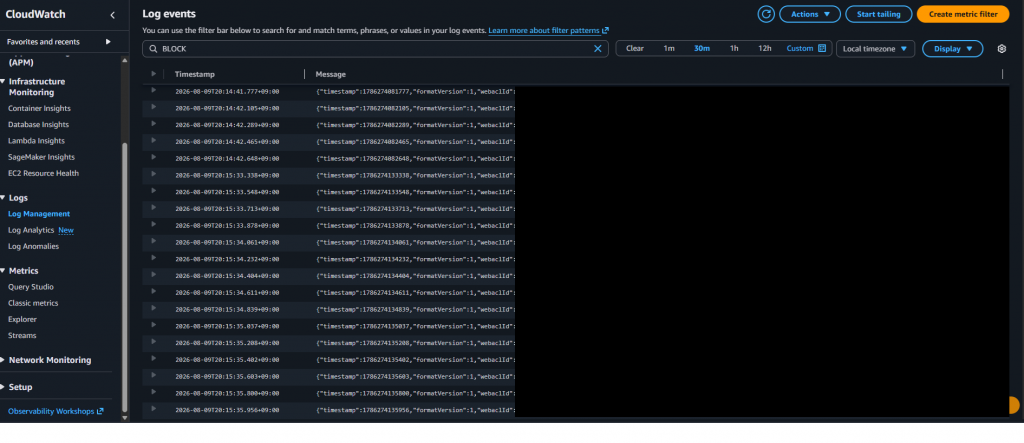Open Lambda Insights

[x=36, y=140]
